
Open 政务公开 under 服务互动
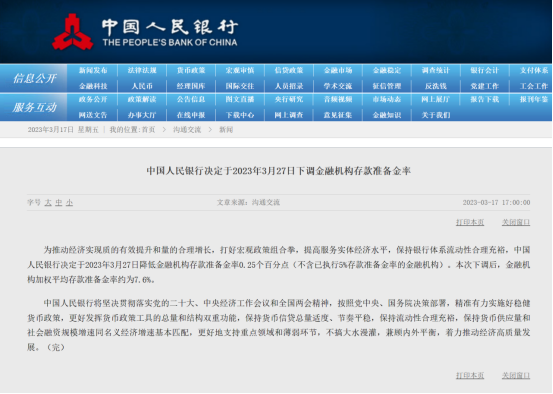pos(93,99)
